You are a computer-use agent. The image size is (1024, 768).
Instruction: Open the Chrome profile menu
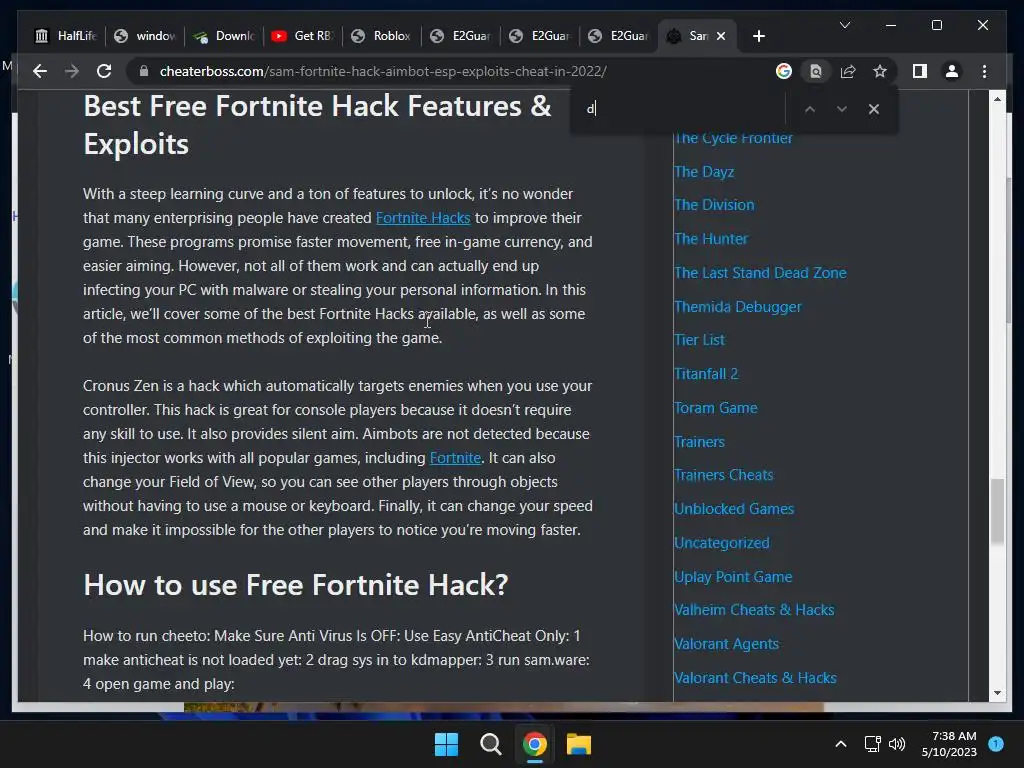(952, 71)
